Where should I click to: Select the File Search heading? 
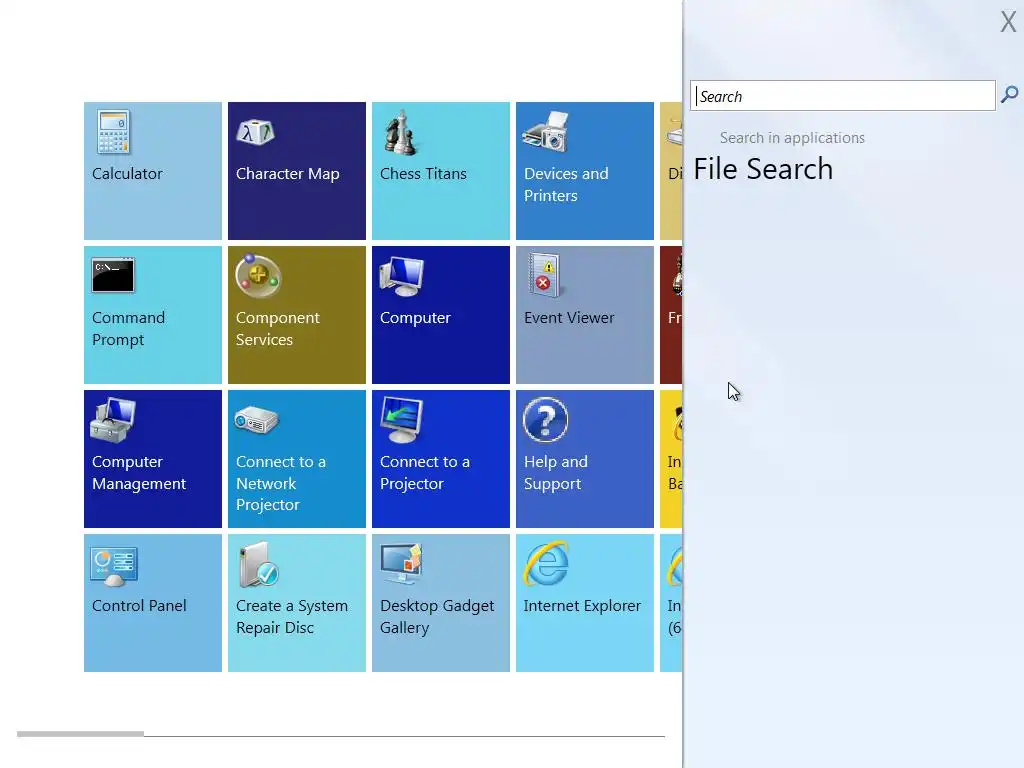tap(763, 169)
